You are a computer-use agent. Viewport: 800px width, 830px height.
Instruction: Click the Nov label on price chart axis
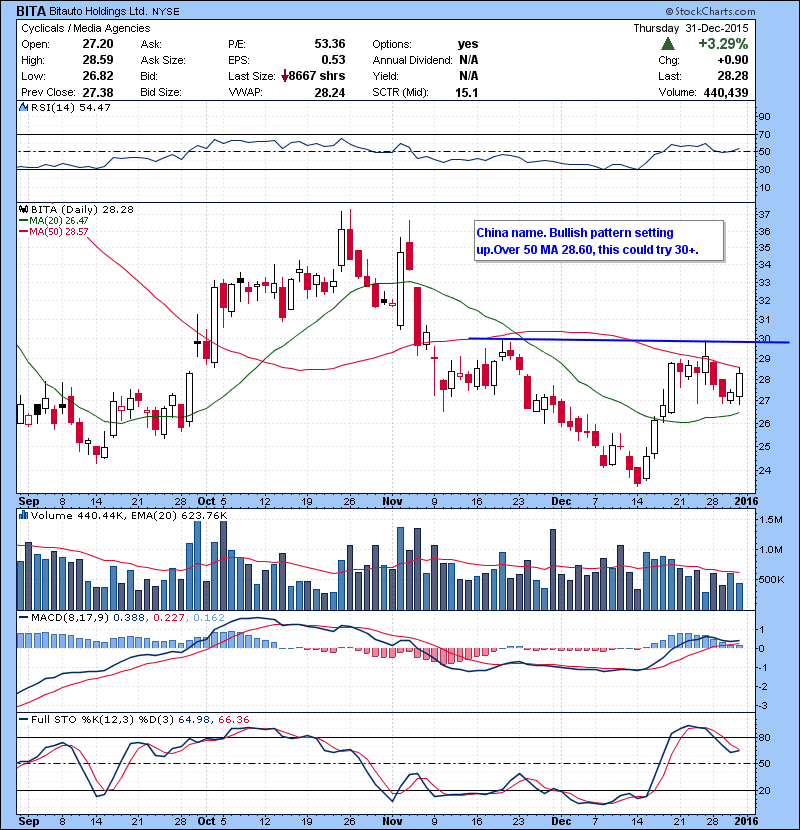click(x=392, y=501)
